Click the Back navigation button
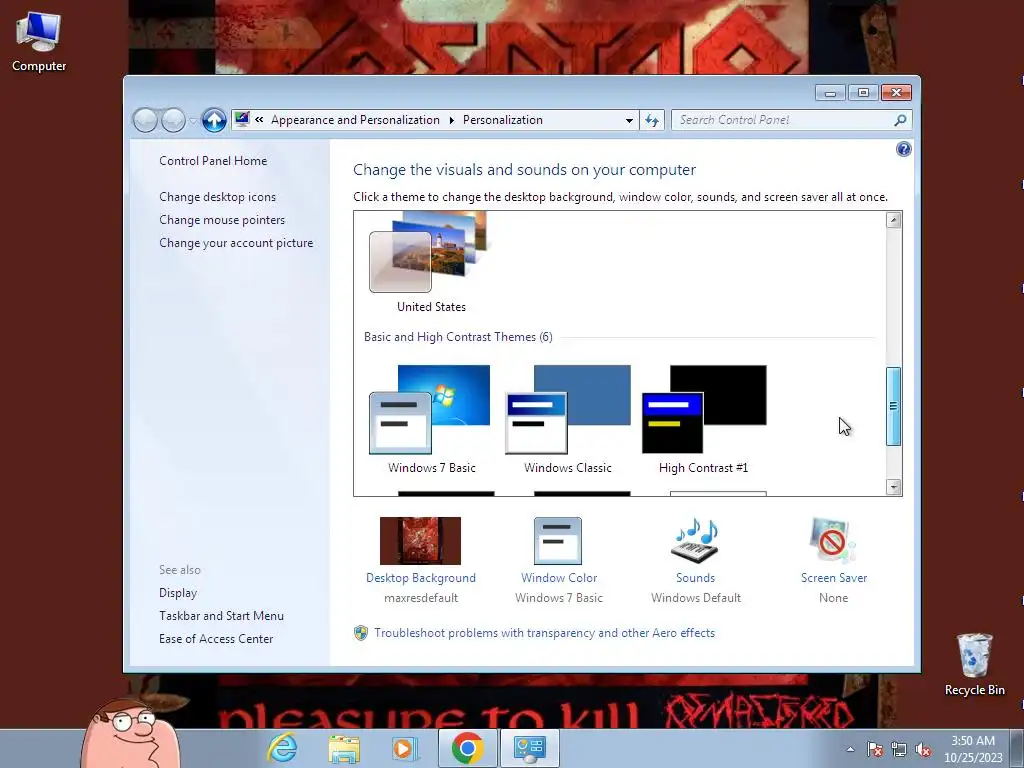 tap(145, 120)
